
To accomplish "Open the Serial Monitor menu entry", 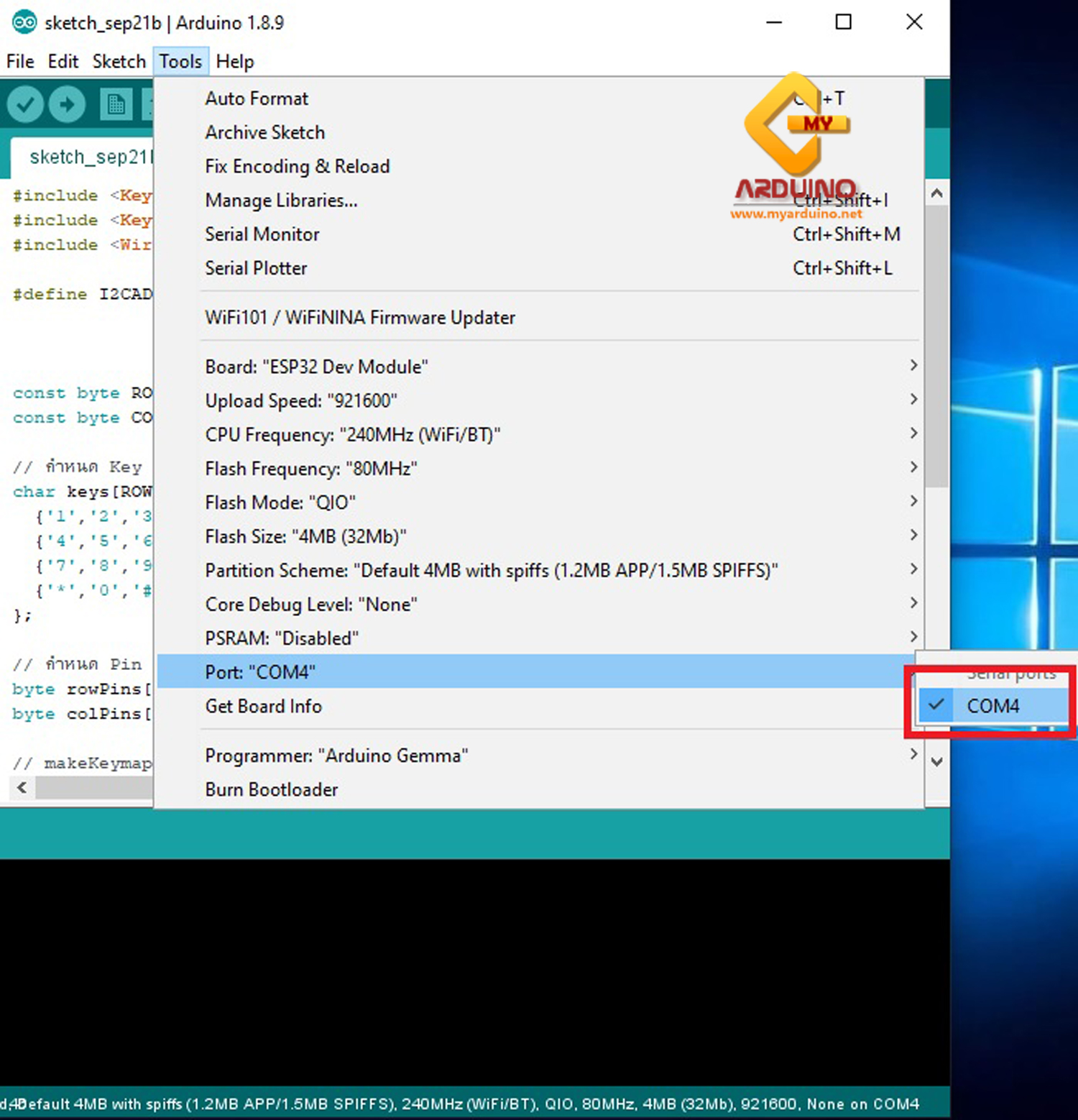I will pyautogui.click(x=262, y=234).
